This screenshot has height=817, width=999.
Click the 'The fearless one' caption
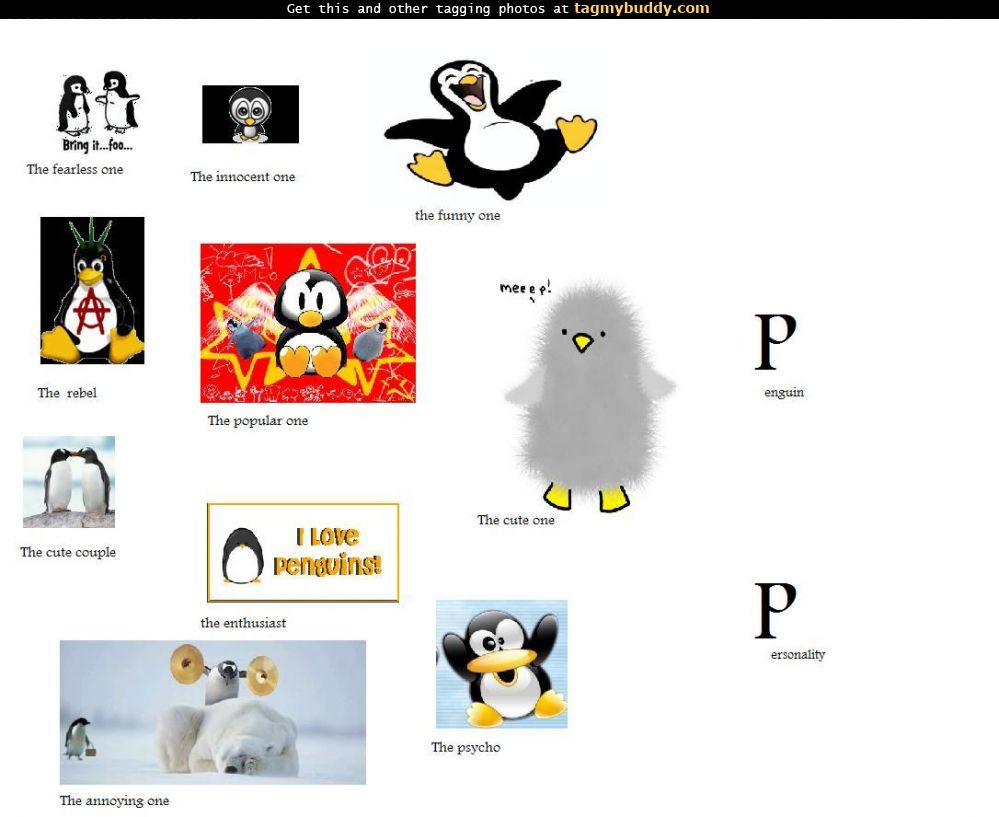pos(75,170)
